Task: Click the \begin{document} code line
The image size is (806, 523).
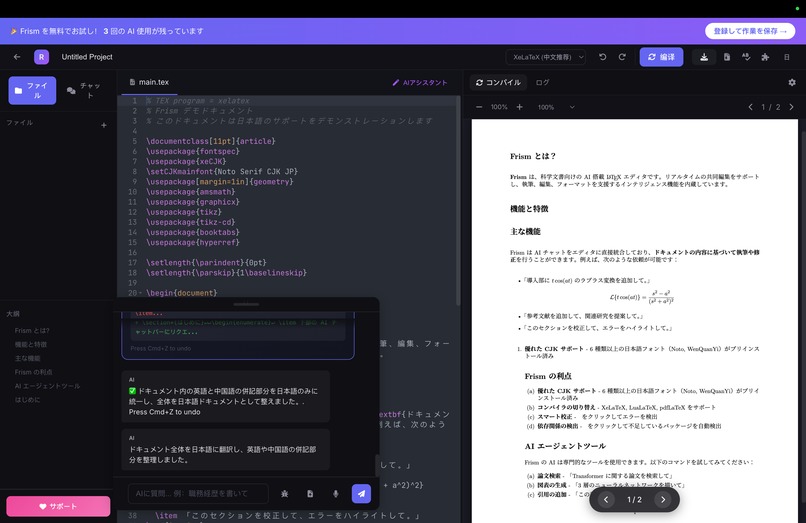Action: click(x=181, y=293)
